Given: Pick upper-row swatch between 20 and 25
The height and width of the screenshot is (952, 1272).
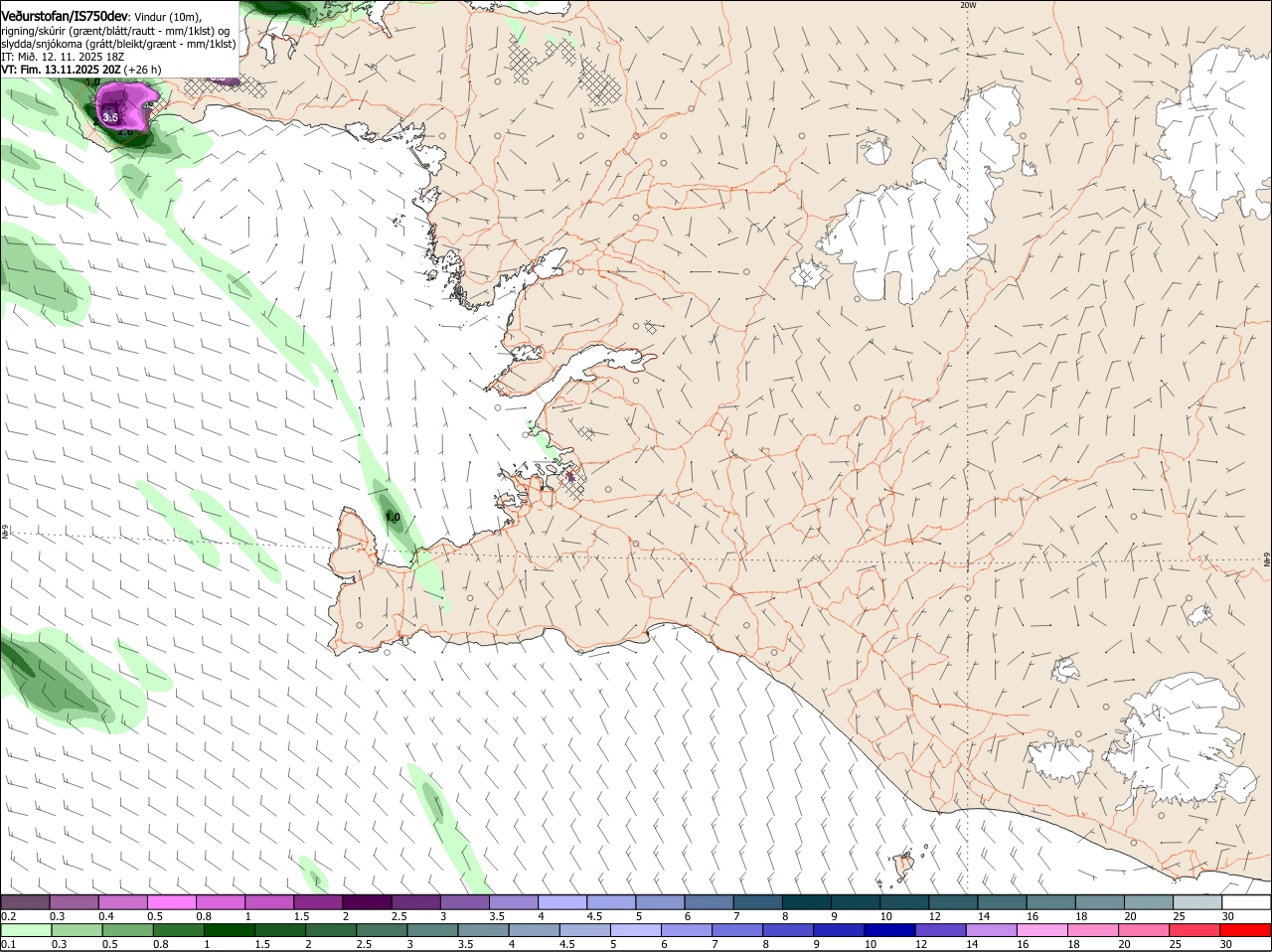Looking at the screenshot, I should point(1149,902).
